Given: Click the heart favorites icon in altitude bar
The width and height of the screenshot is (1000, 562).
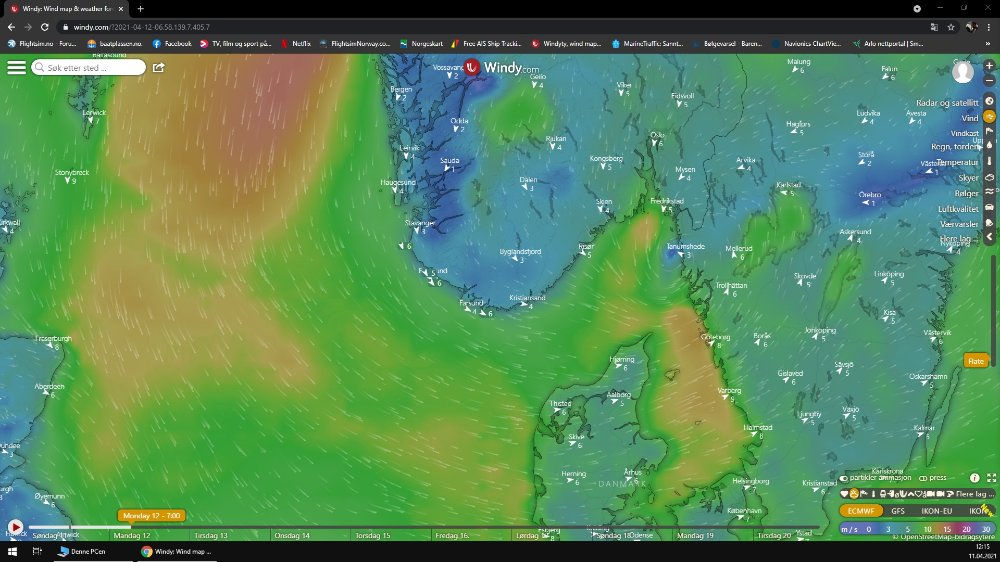Looking at the screenshot, I should (x=844, y=494).
